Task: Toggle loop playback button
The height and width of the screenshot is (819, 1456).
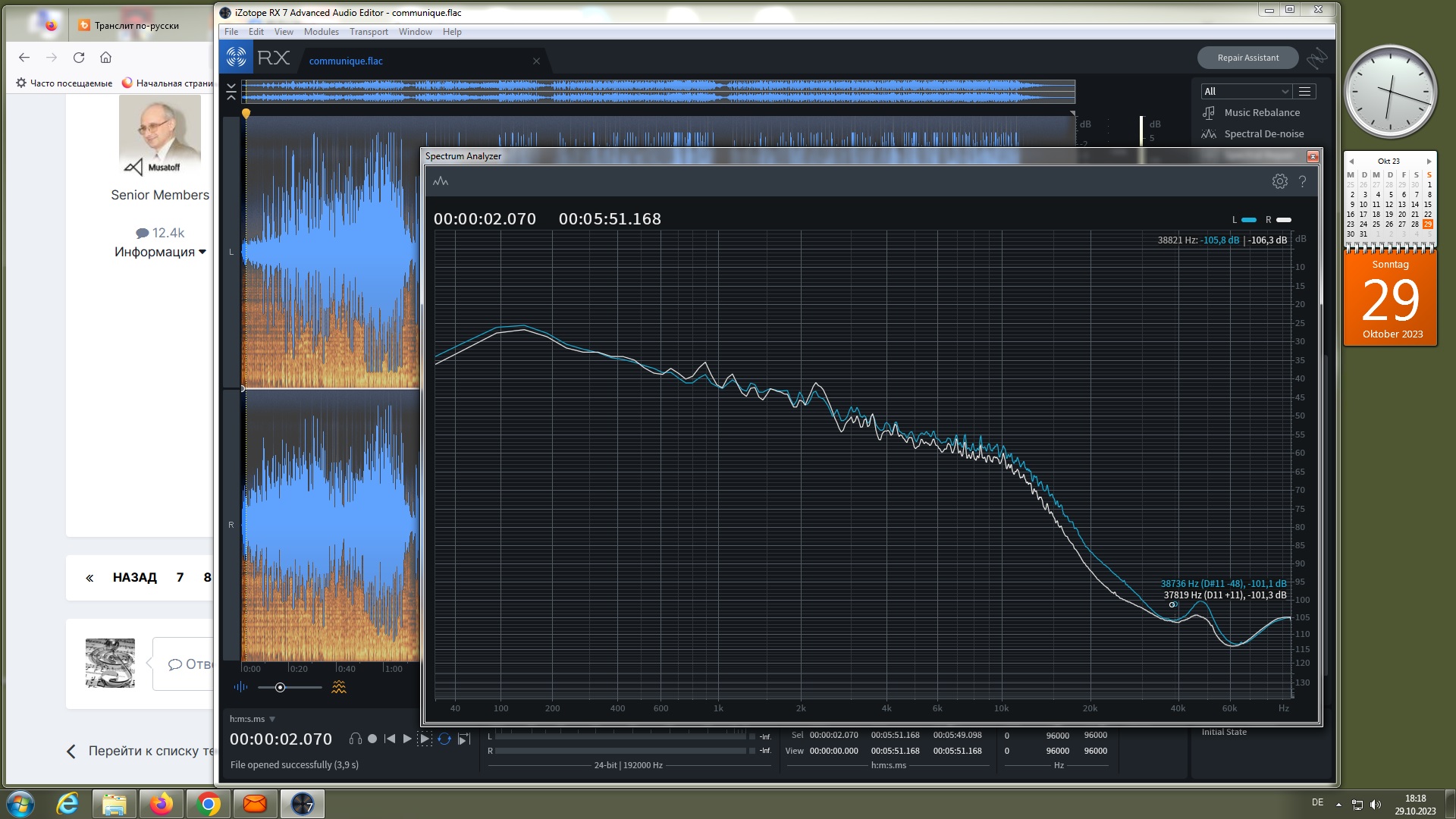Action: [x=444, y=739]
